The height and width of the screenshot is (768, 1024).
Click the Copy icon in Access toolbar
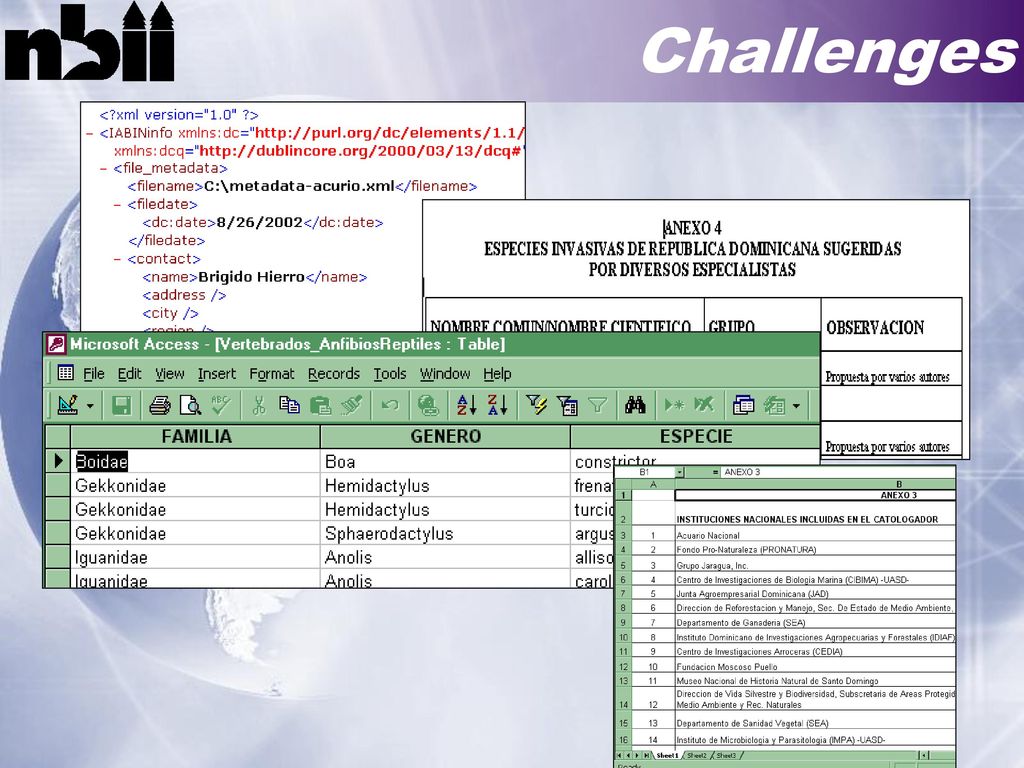tap(289, 406)
